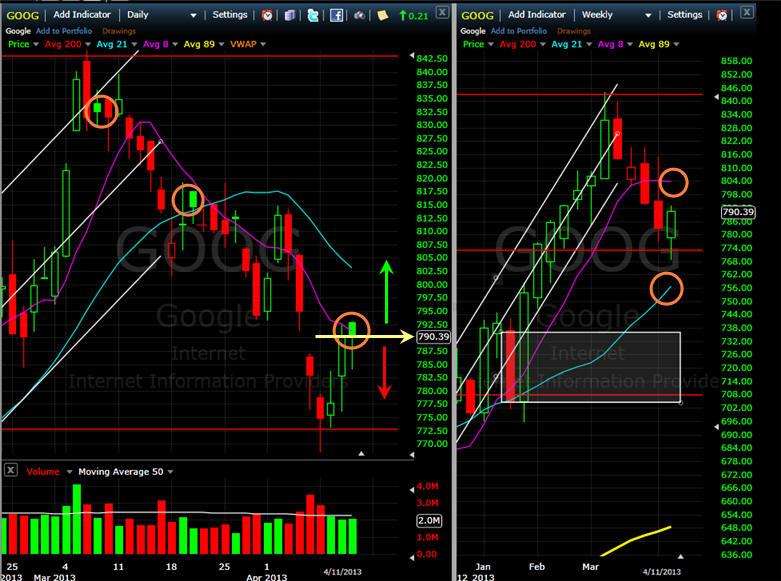Close the Daily chart panel

click(x=442, y=12)
